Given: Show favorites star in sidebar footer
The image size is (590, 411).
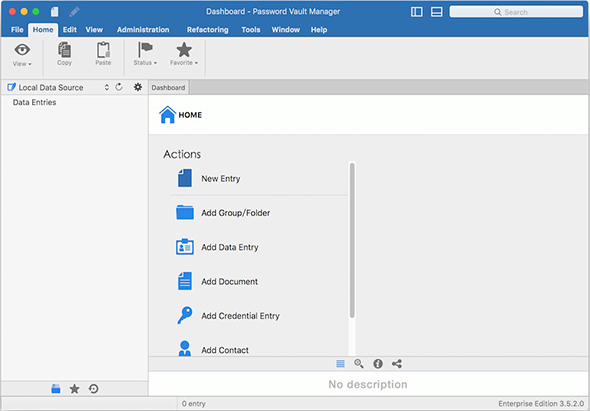Looking at the screenshot, I should point(75,389).
